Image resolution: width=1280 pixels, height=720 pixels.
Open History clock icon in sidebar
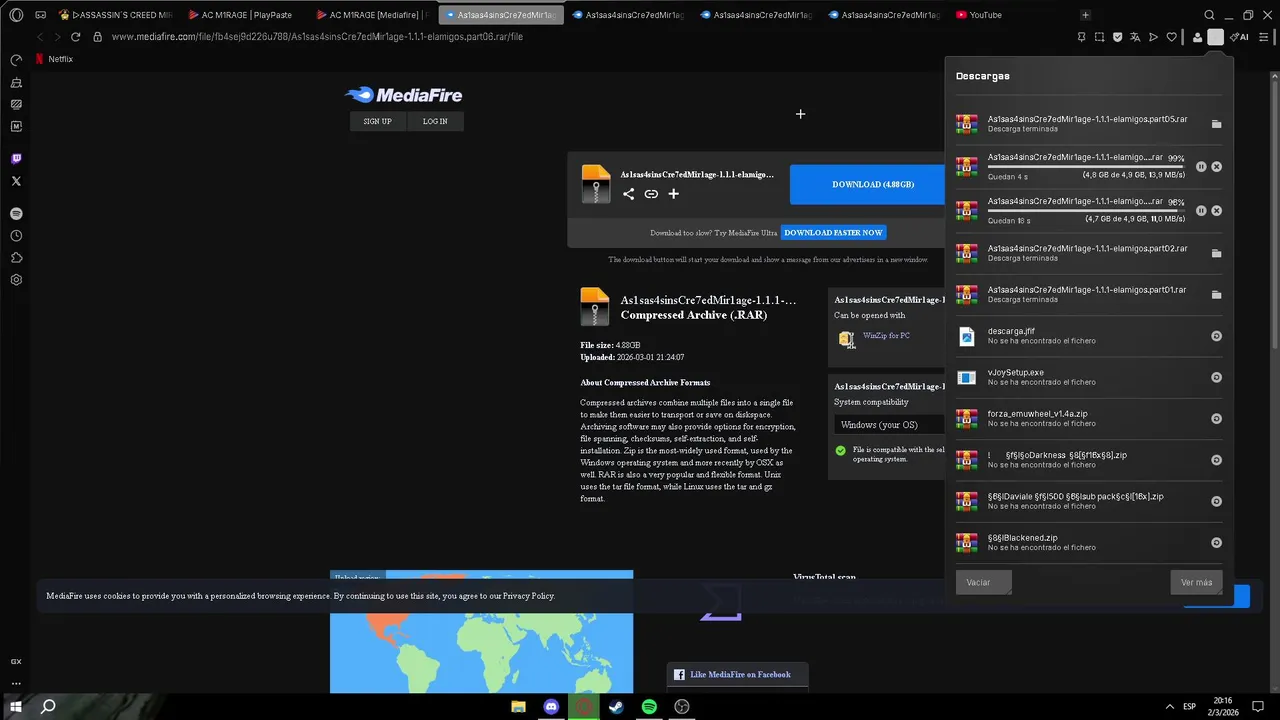16,236
